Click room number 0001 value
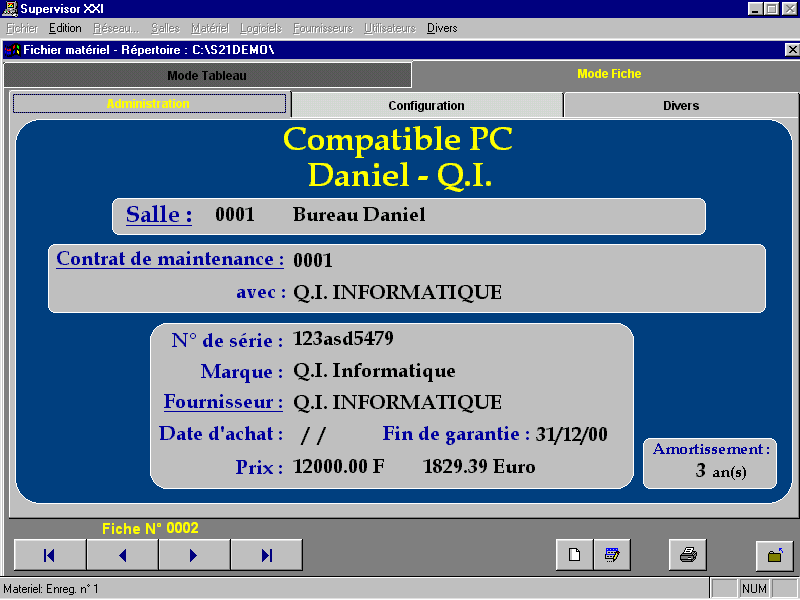 [235, 214]
